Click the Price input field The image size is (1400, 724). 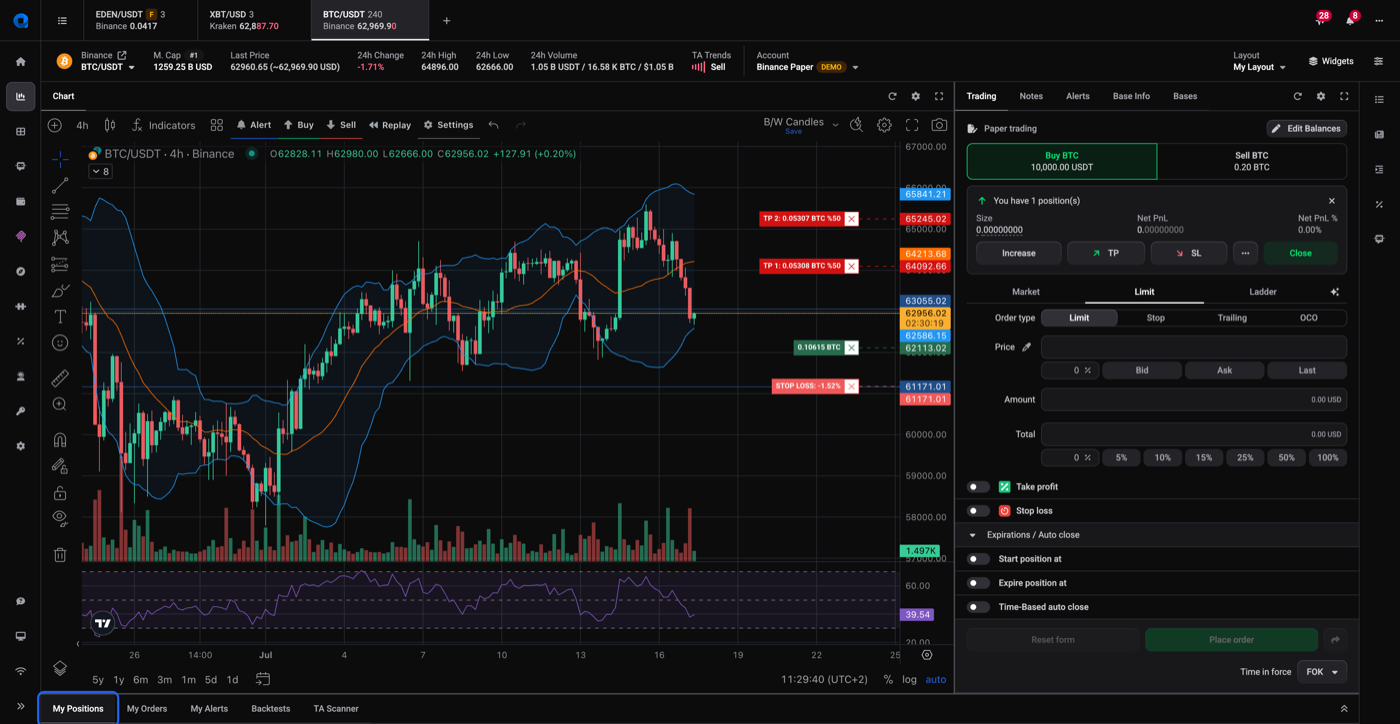click(1193, 347)
